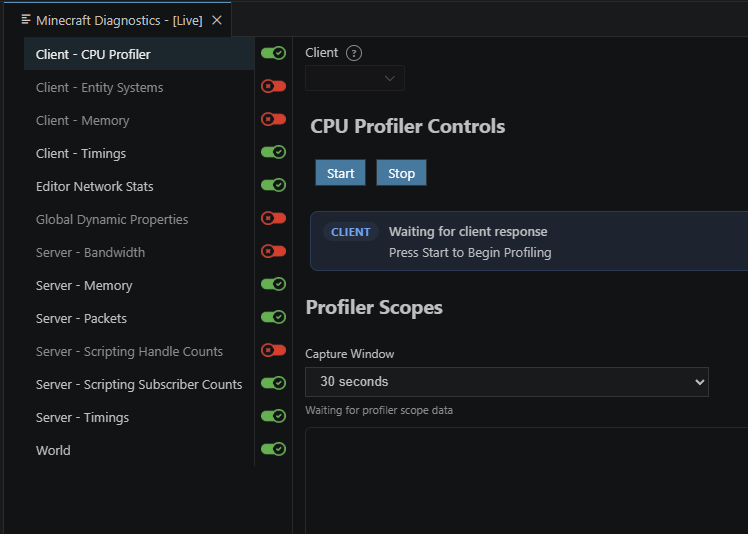Turn on Global Dynamic Properties toggle

tap(273, 218)
